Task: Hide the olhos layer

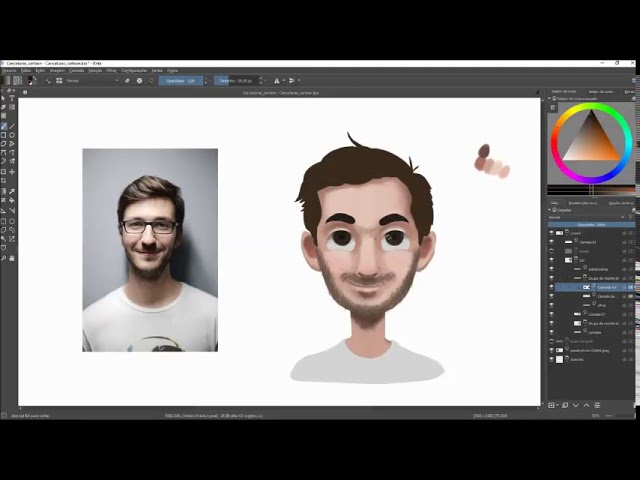Action: 551,305
